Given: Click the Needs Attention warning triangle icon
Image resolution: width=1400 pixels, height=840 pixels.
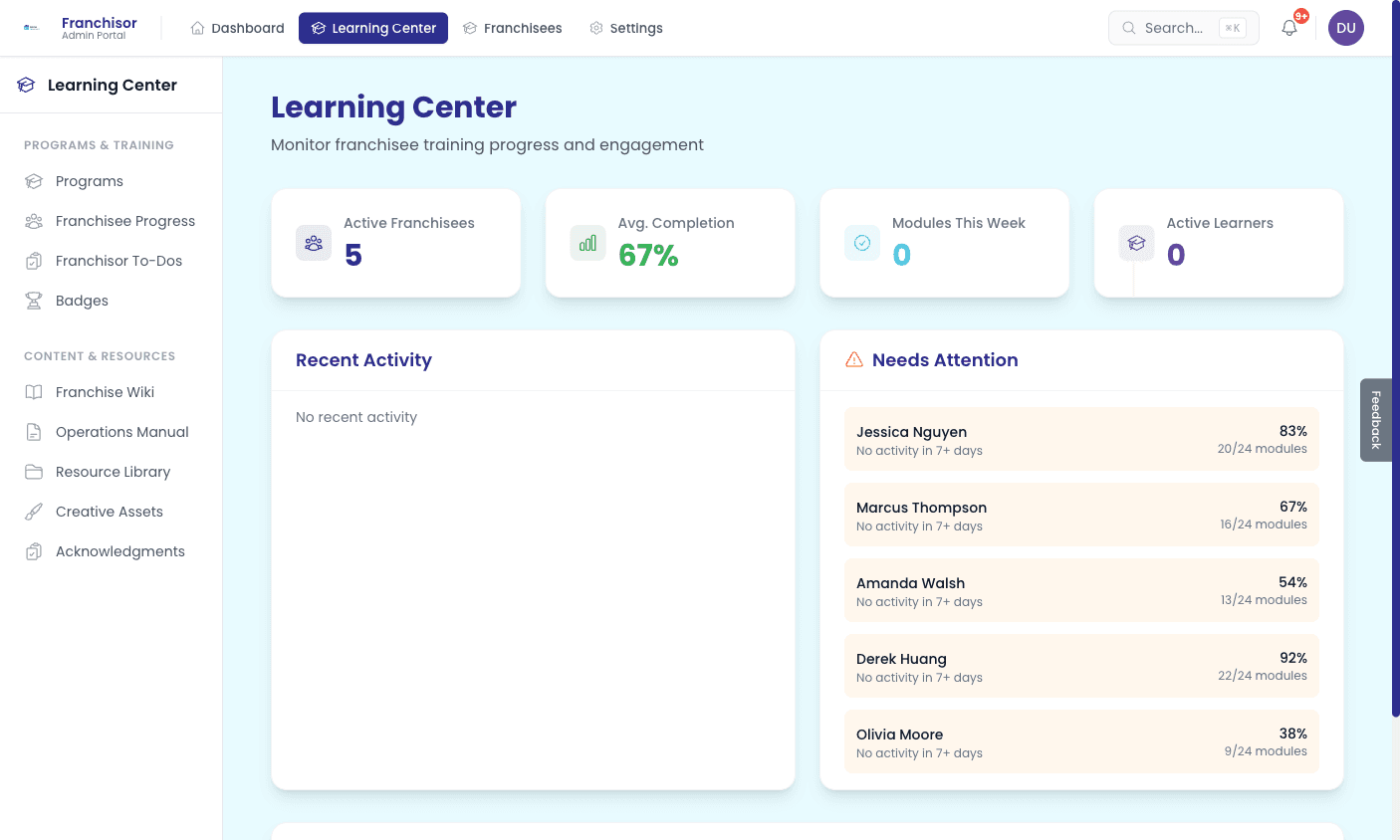Looking at the screenshot, I should [854, 359].
